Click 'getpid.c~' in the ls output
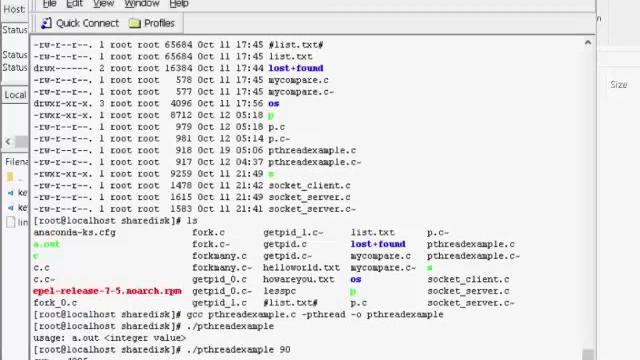The height and width of the screenshot is (360, 640). click(x=288, y=256)
